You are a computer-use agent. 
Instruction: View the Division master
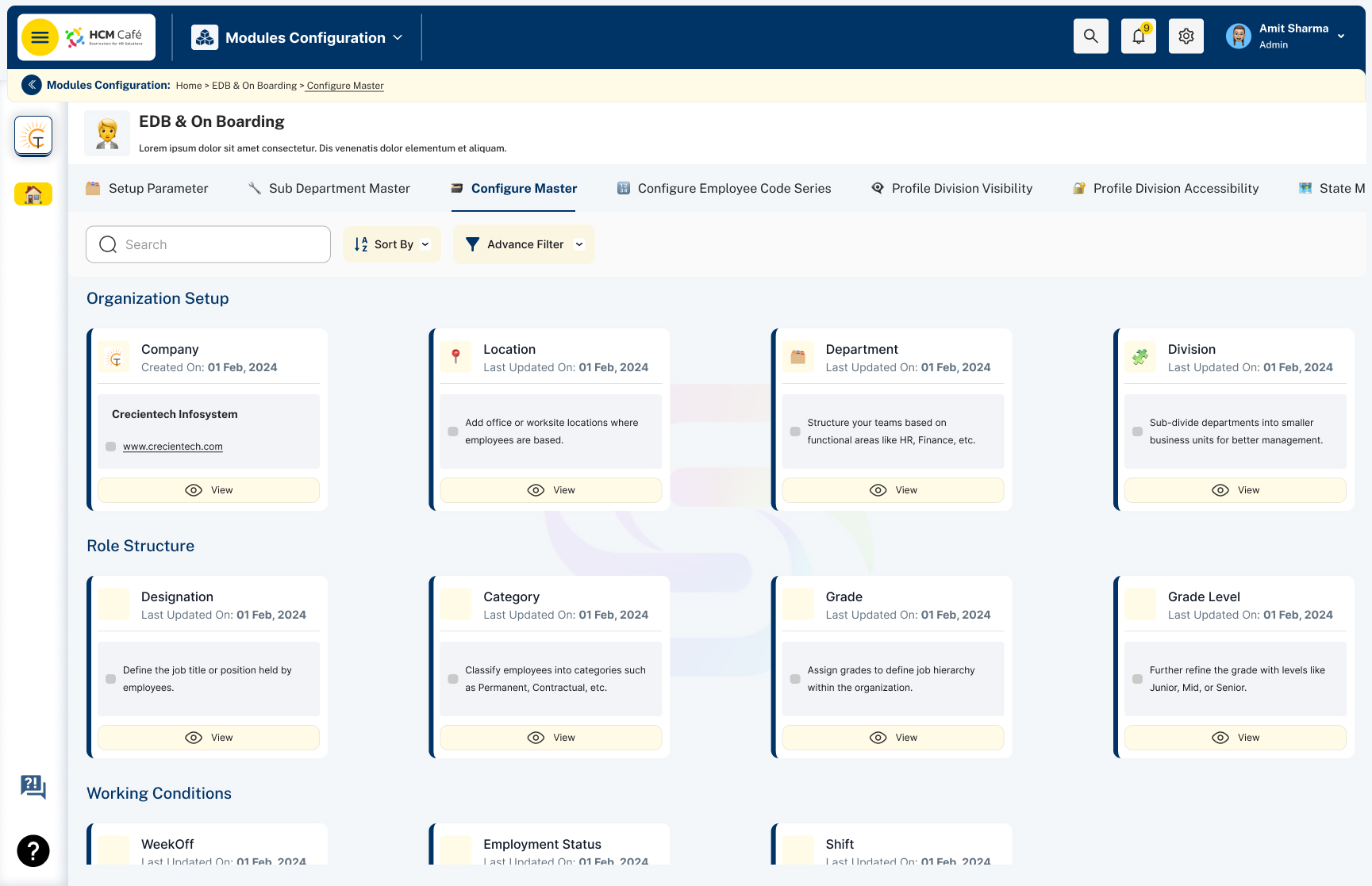pos(1236,490)
